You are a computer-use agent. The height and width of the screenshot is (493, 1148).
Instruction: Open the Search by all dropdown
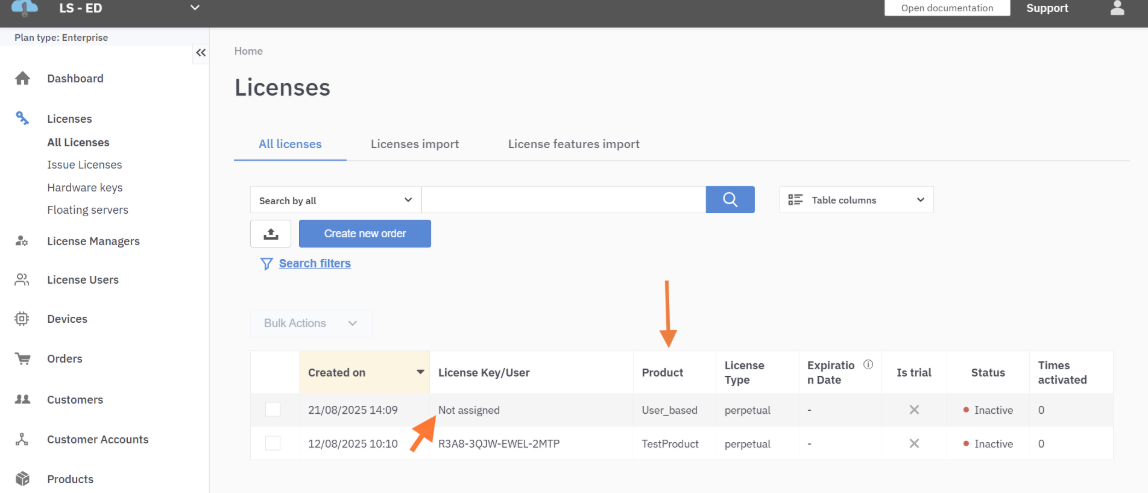(x=335, y=200)
